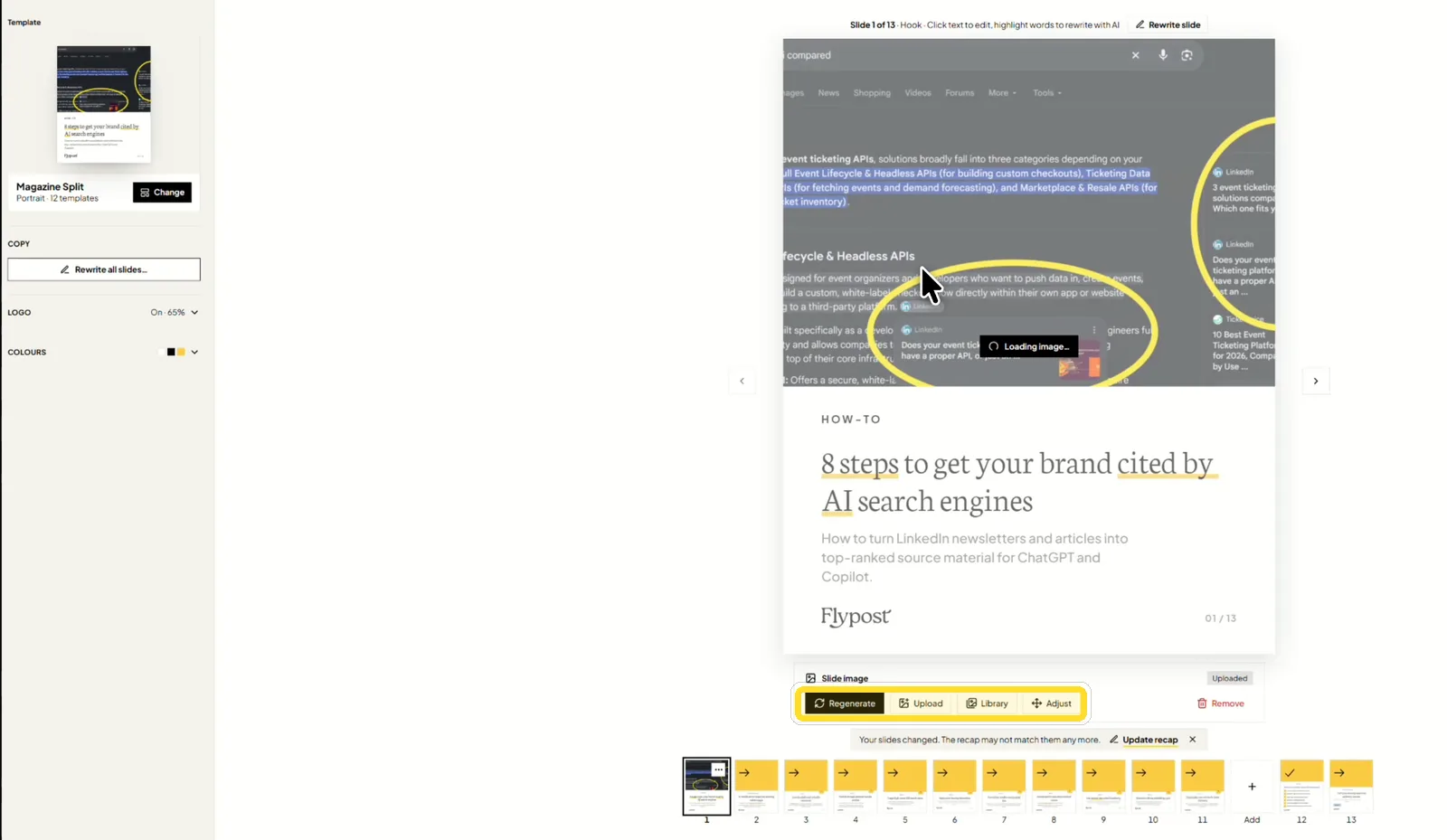Select slide 8 thumbnail
This screenshot has height=840, width=1447.
coord(1054,787)
